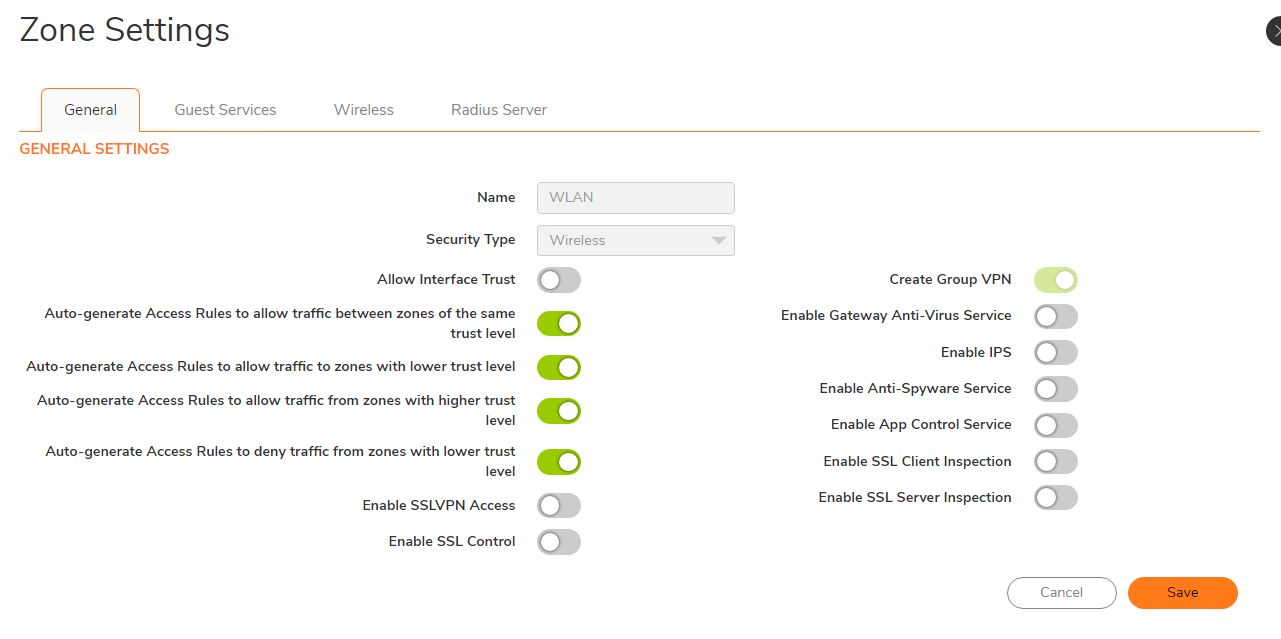1281x639 pixels.
Task: Click the Enable SSL Control label
Action: click(x=452, y=541)
